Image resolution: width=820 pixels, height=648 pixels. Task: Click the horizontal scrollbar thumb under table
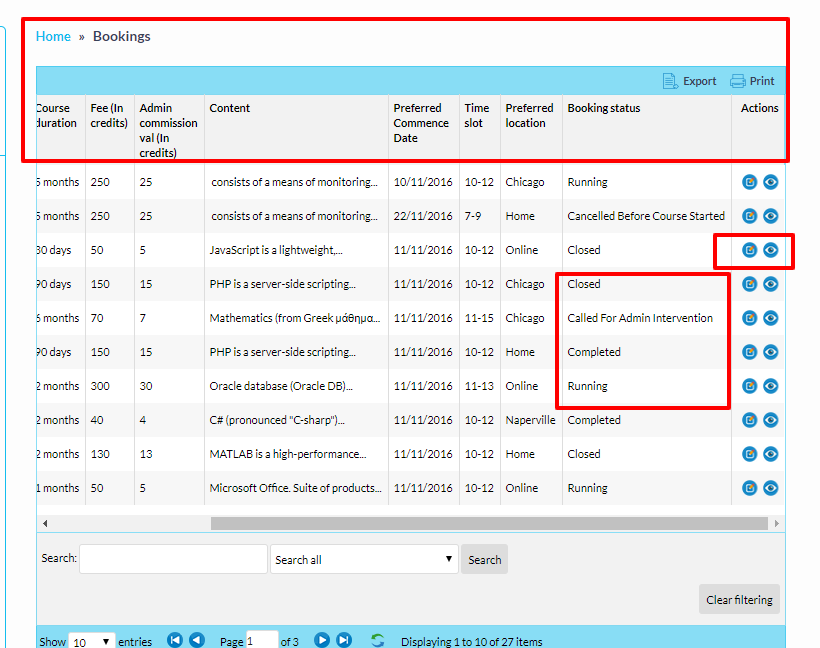tap(490, 523)
